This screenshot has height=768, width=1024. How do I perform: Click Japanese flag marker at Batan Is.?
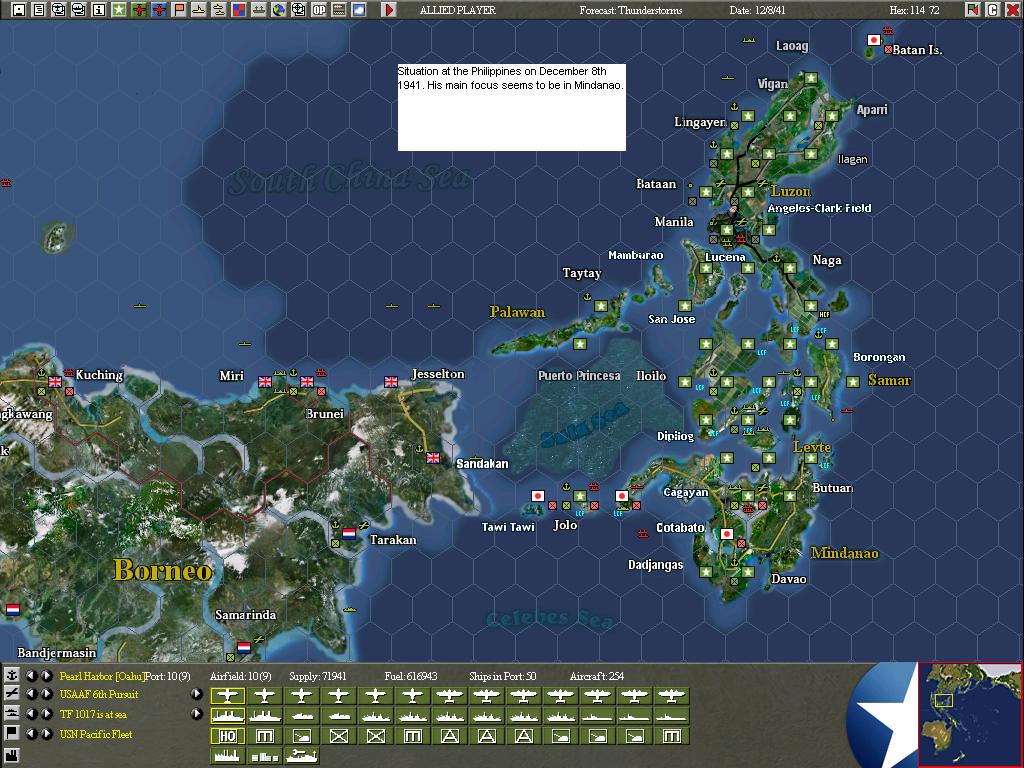[874, 40]
